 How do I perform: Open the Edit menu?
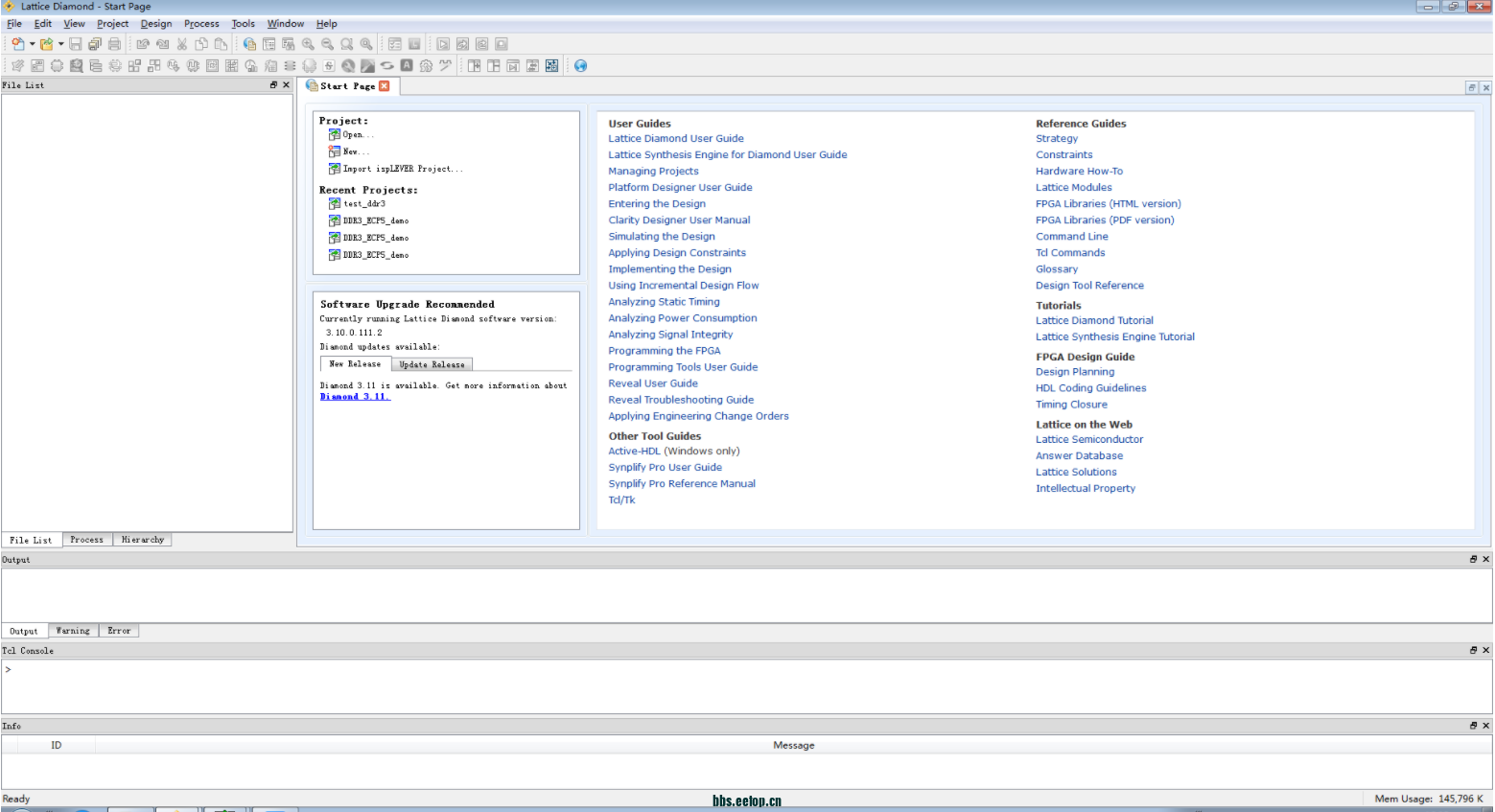[x=43, y=24]
